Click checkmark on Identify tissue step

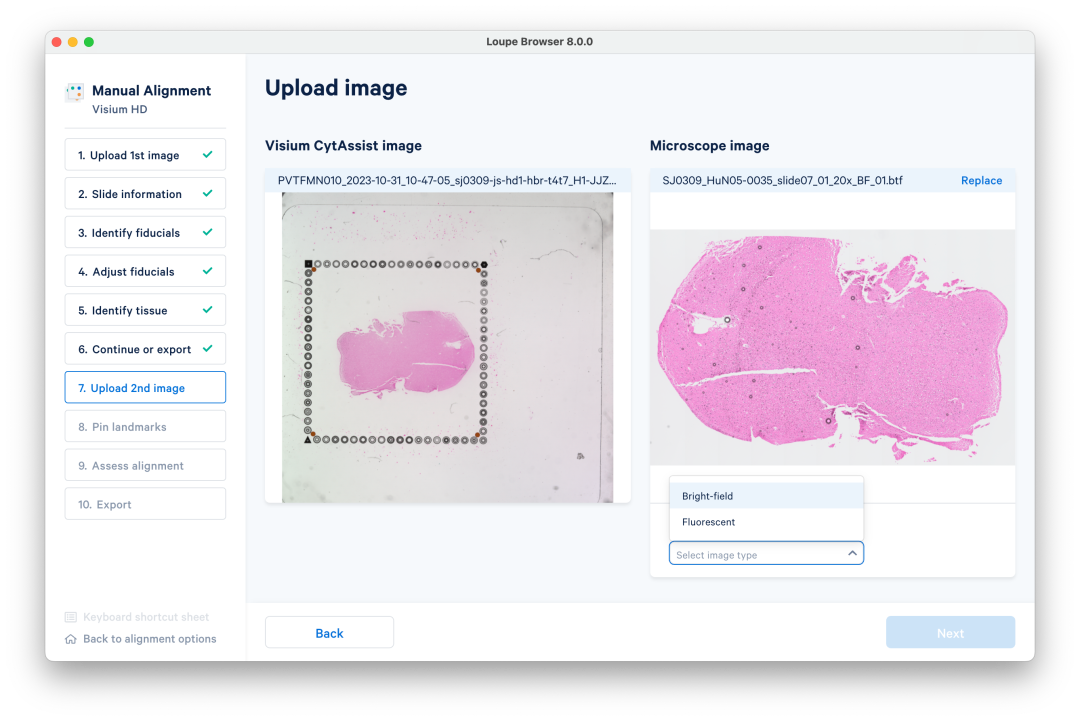click(x=207, y=310)
